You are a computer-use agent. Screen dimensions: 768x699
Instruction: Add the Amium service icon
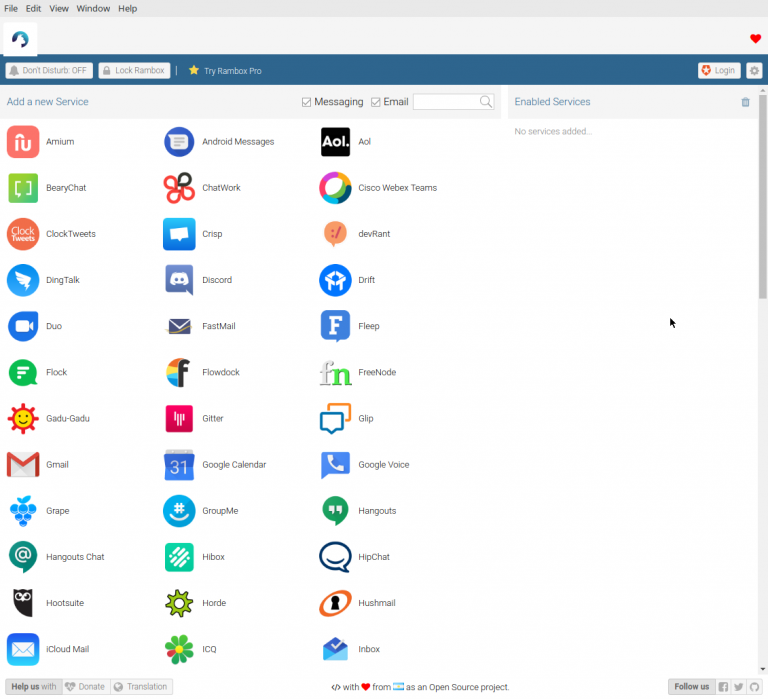point(23,142)
